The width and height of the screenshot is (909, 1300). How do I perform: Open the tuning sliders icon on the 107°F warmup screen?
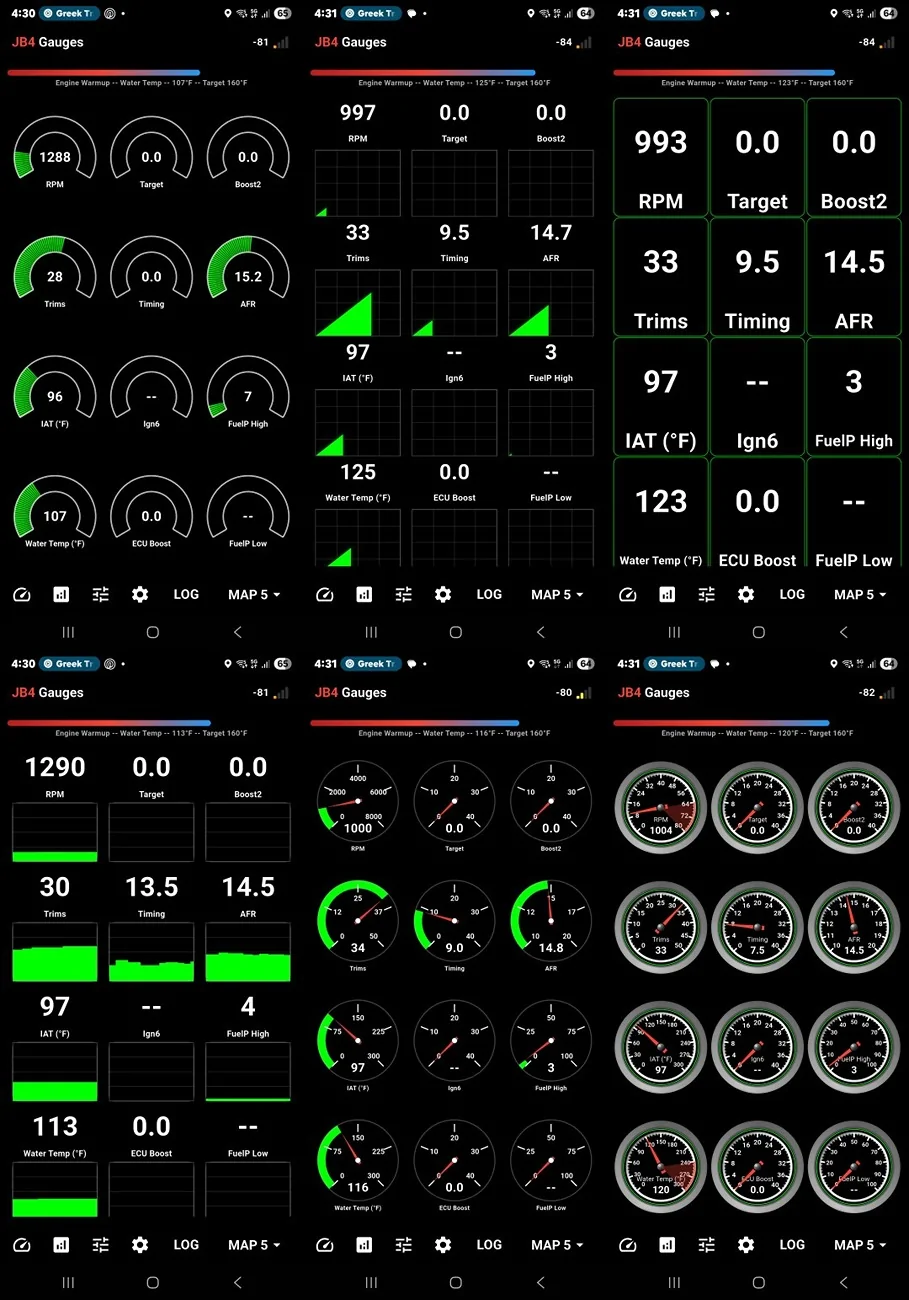pos(101,595)
